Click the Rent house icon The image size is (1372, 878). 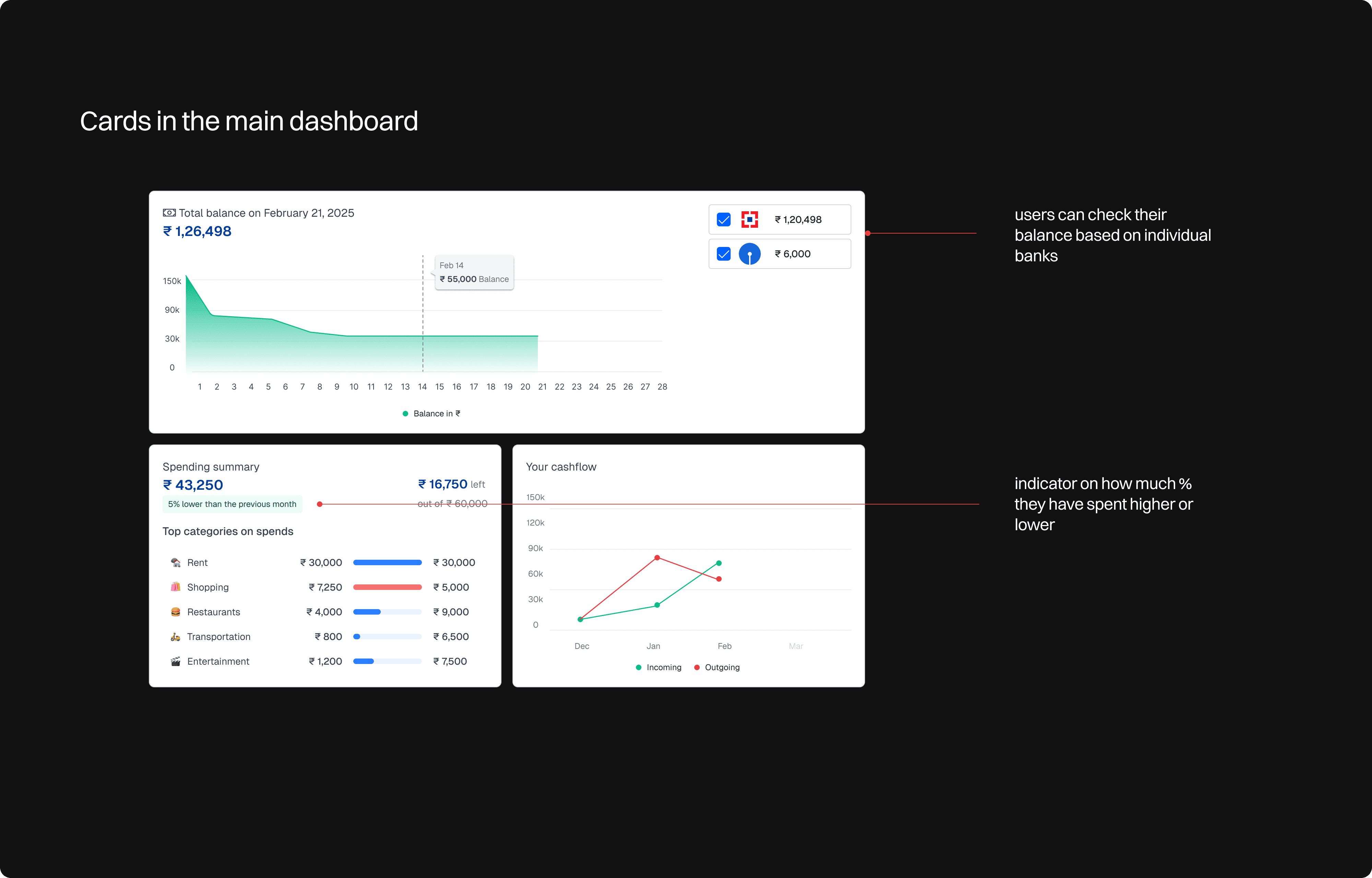point(176,562)
